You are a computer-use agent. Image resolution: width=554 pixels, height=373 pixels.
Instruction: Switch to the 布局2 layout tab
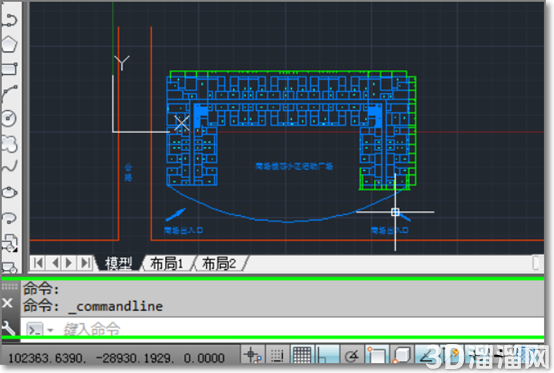point(219,264)
